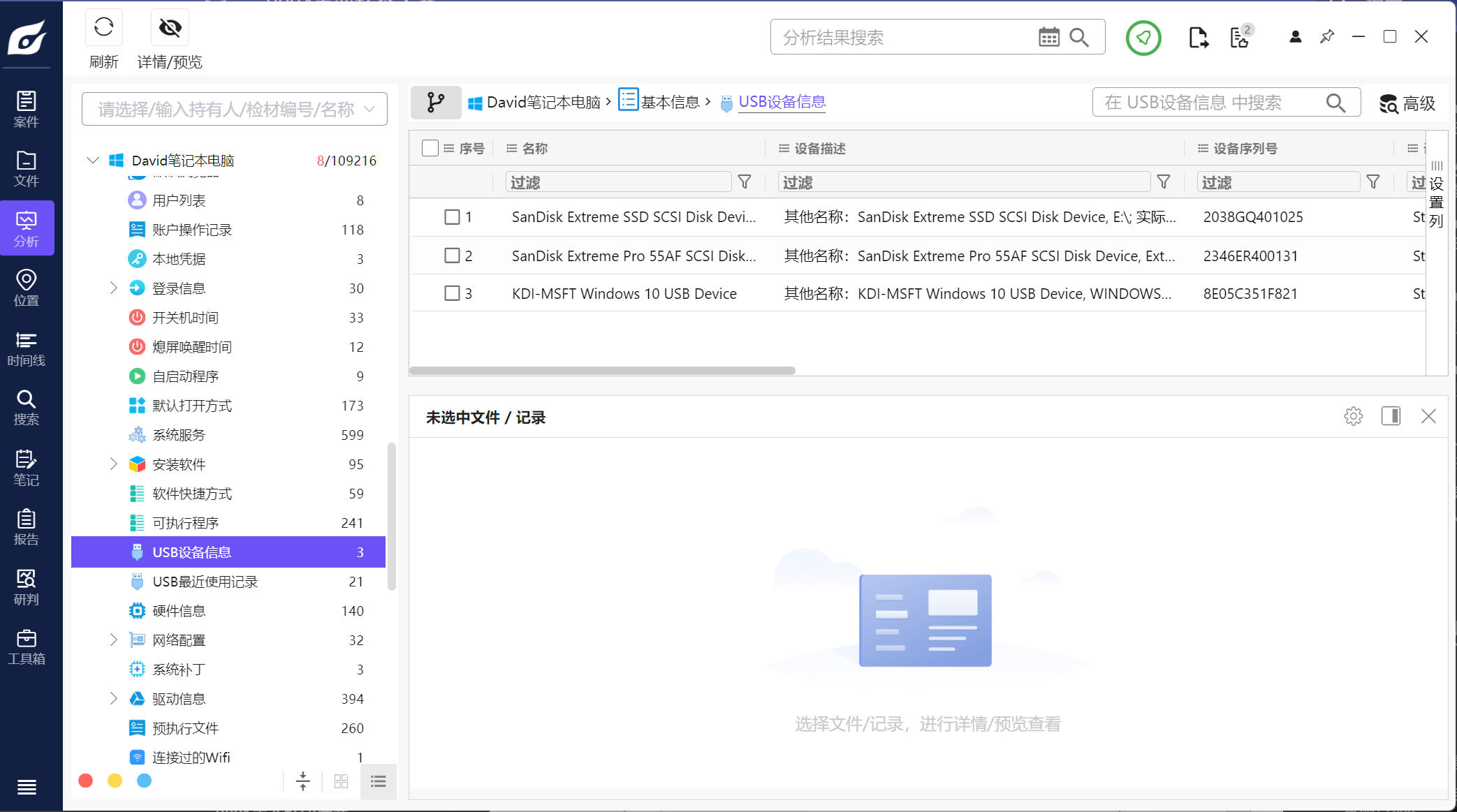Toggle the 详情/预览 eye icon
The width and height of the screenshot is (1457, 812).
pos(170,28)
